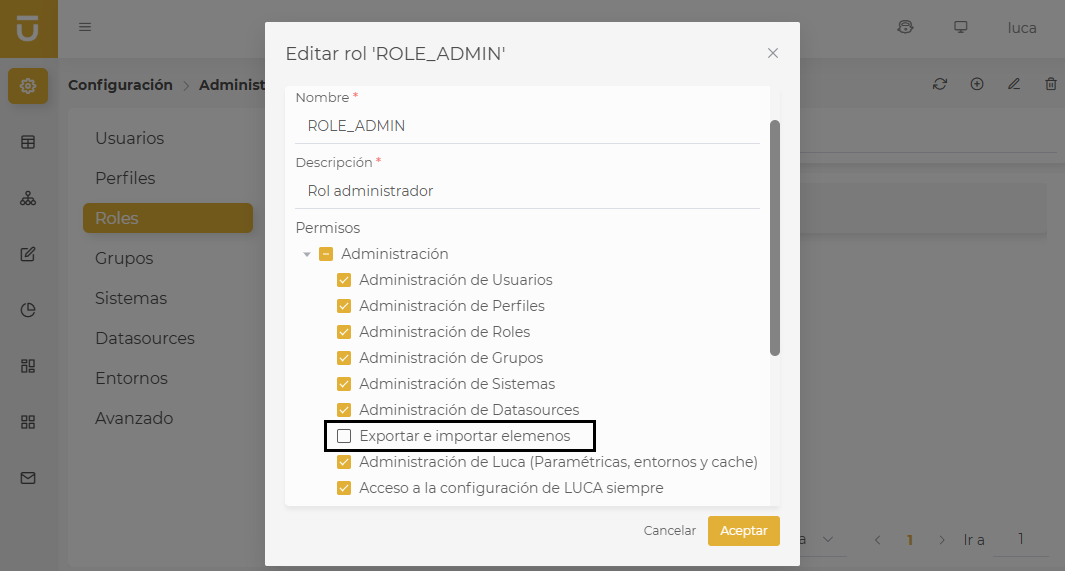
Task: Select Usuarios in the configuration menu
Action: 129,138
